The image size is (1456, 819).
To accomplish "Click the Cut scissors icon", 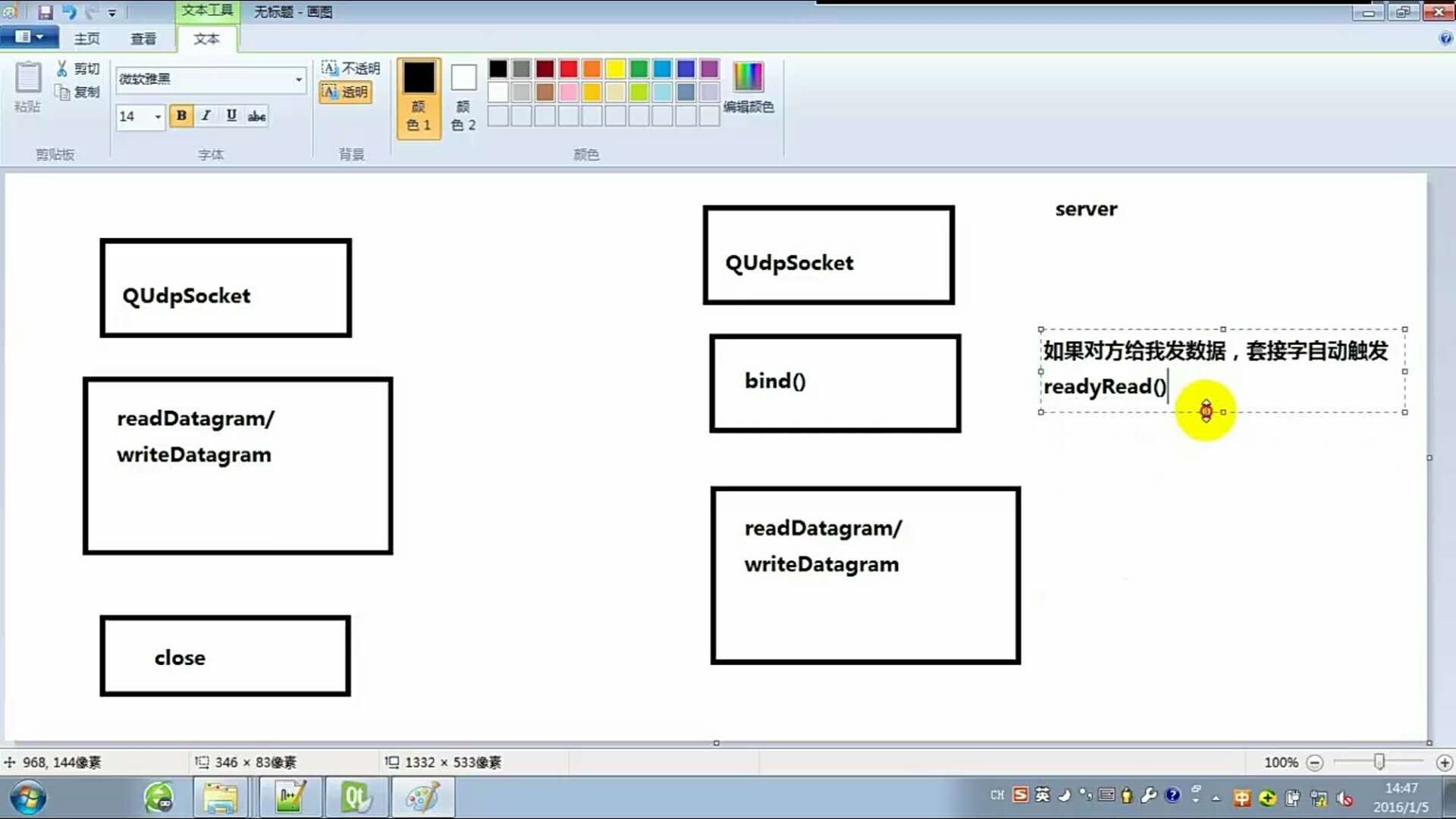I will (x=62, y=68).
